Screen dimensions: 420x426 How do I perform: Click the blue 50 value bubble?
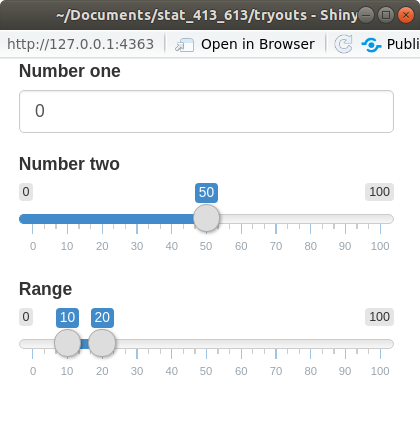[x=206, y=193]
